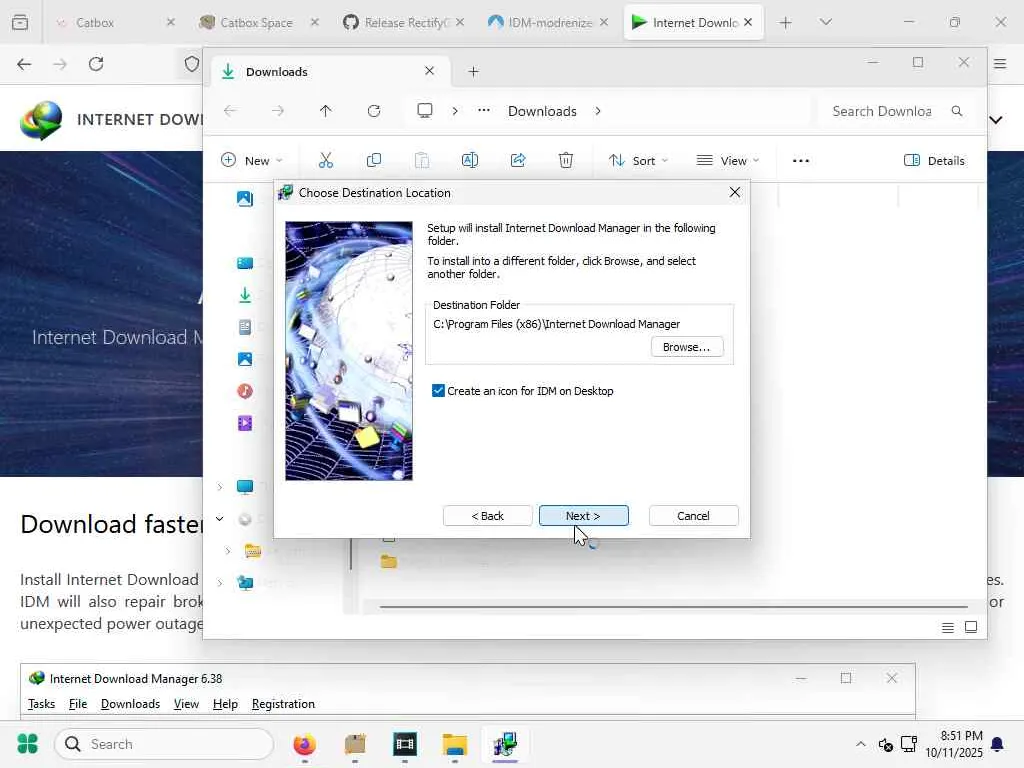Click the Share icon in Explorer toolbar
The image size is (1024, 768).
(518, 161)
